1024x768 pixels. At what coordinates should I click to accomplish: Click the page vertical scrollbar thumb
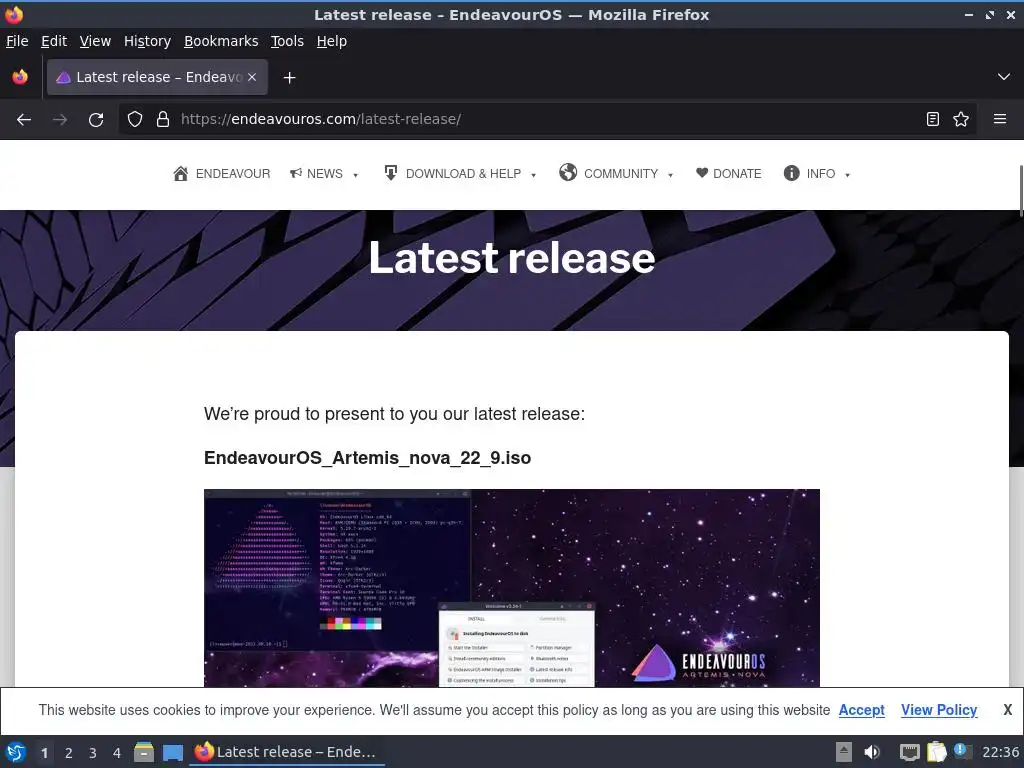pos(1021,189)
